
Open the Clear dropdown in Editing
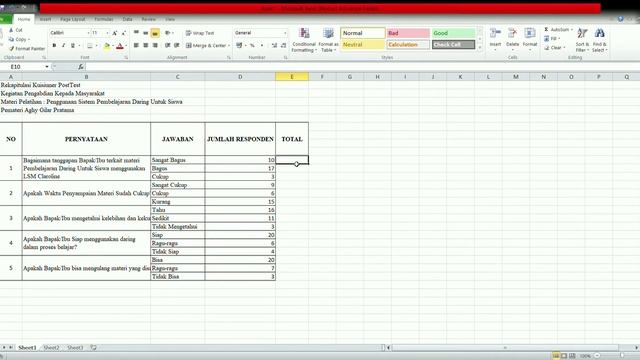click(x=555, y=48)
